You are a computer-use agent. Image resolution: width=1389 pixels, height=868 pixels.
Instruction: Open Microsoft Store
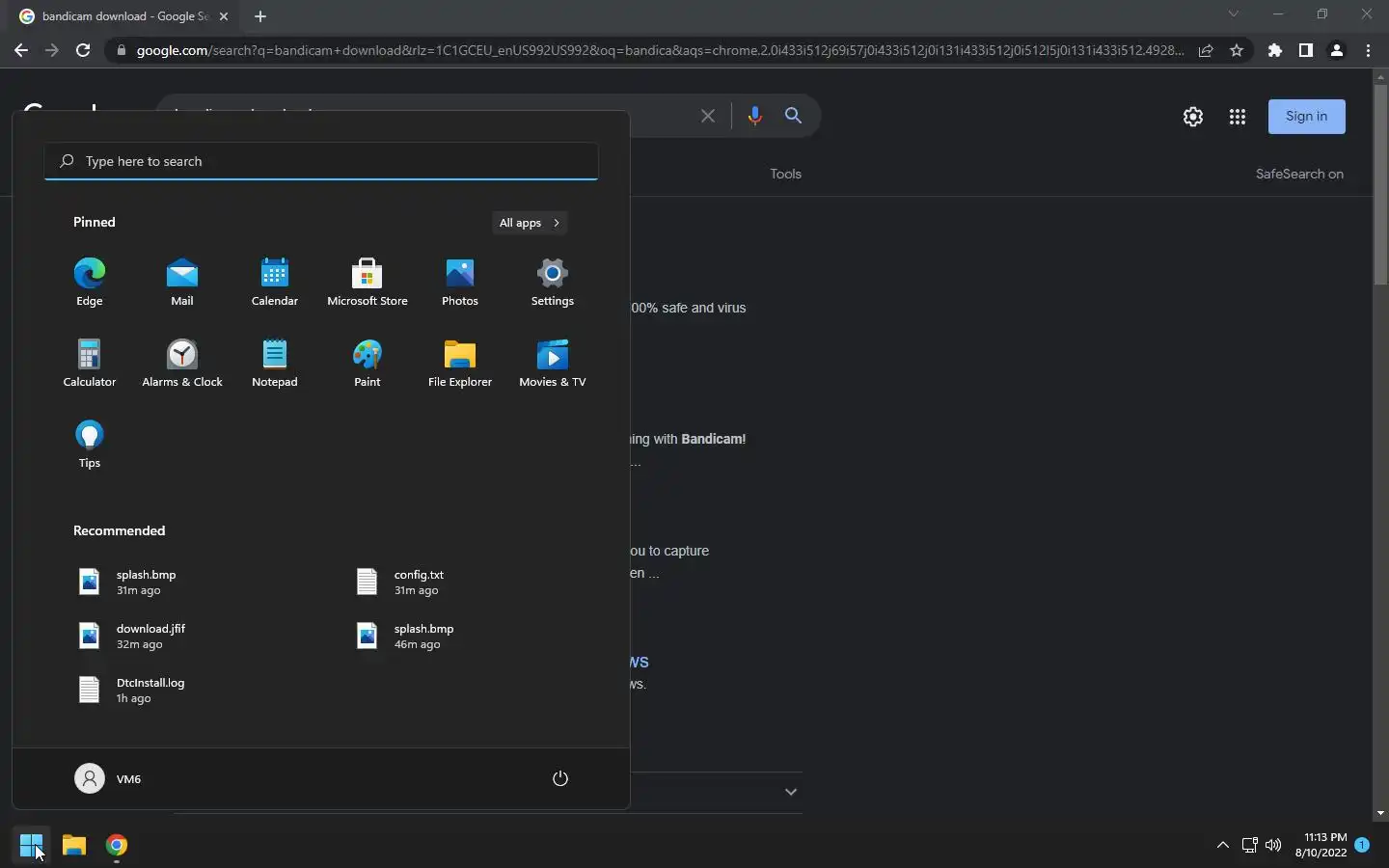tap(368, 283)
